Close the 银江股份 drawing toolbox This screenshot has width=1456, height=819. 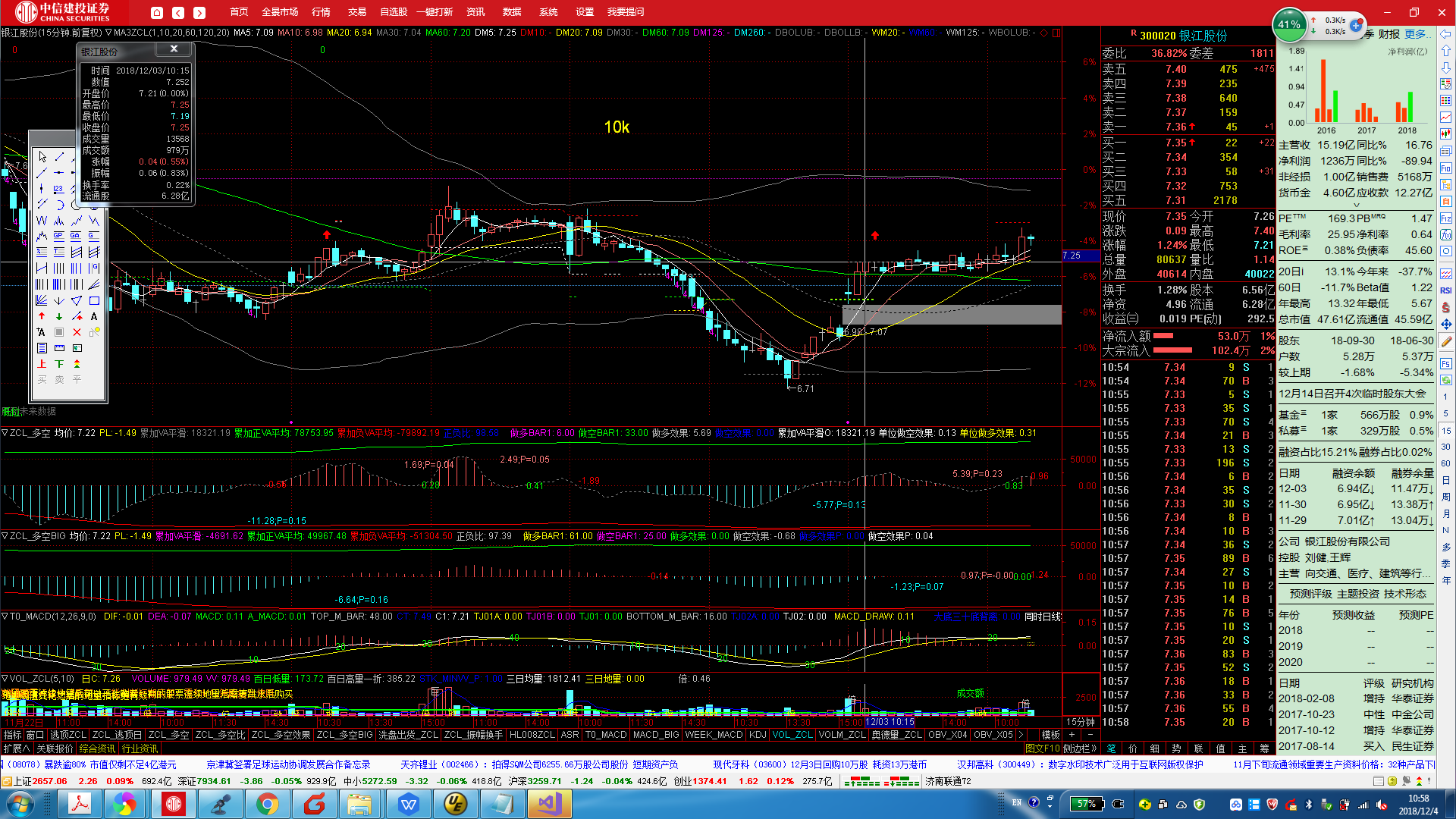point(174,49)
